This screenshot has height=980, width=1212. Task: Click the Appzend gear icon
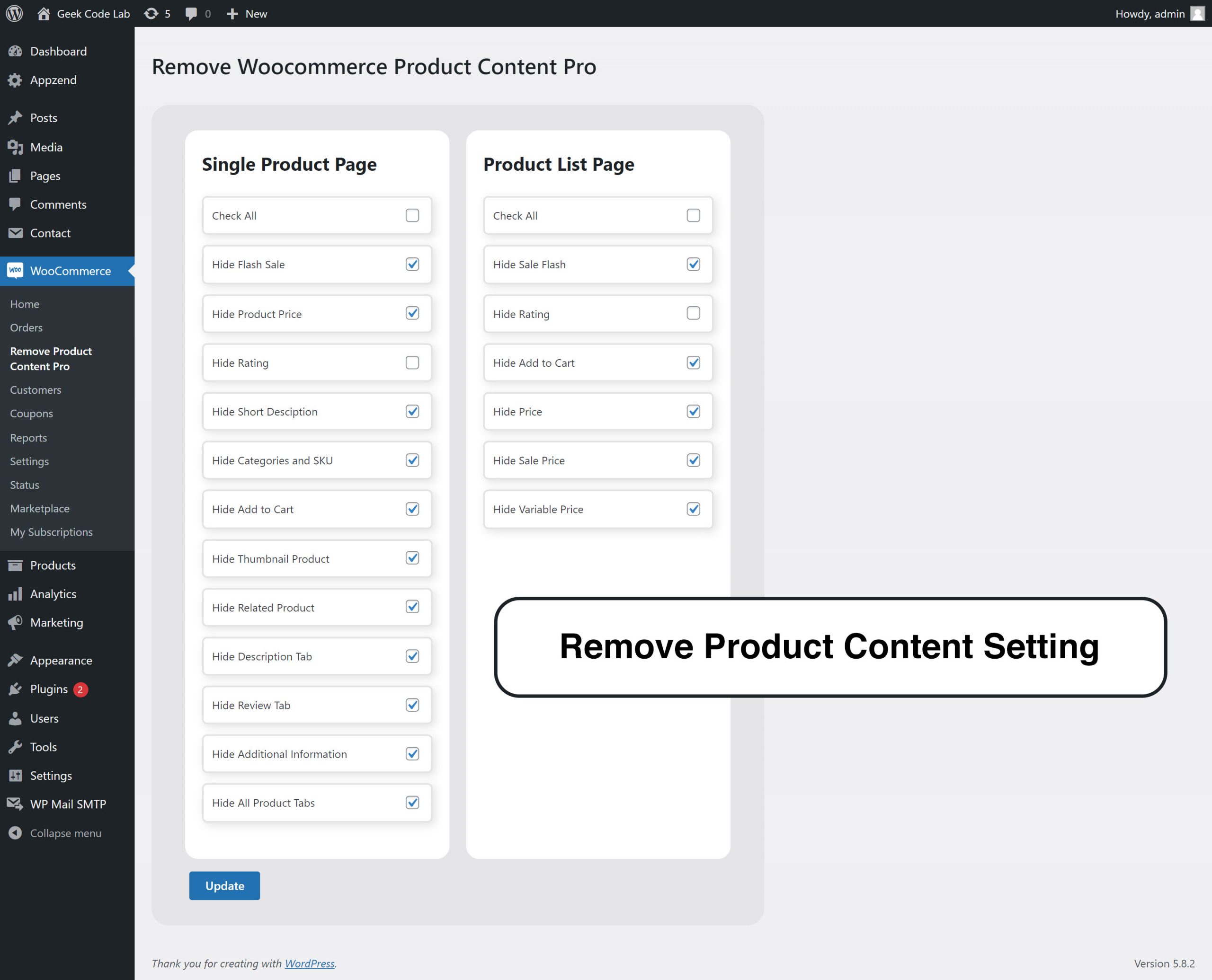coord(15,80)
